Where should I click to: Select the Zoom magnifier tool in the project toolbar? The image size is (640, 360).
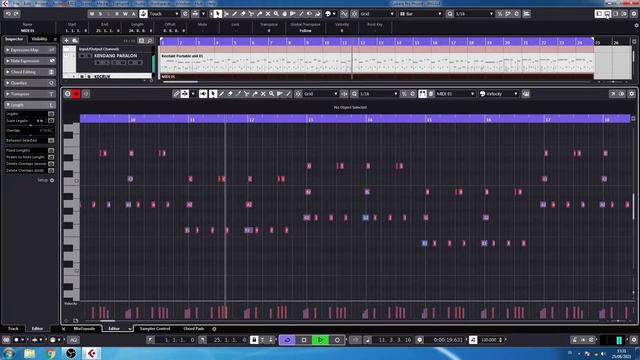(x=276, y=13)
